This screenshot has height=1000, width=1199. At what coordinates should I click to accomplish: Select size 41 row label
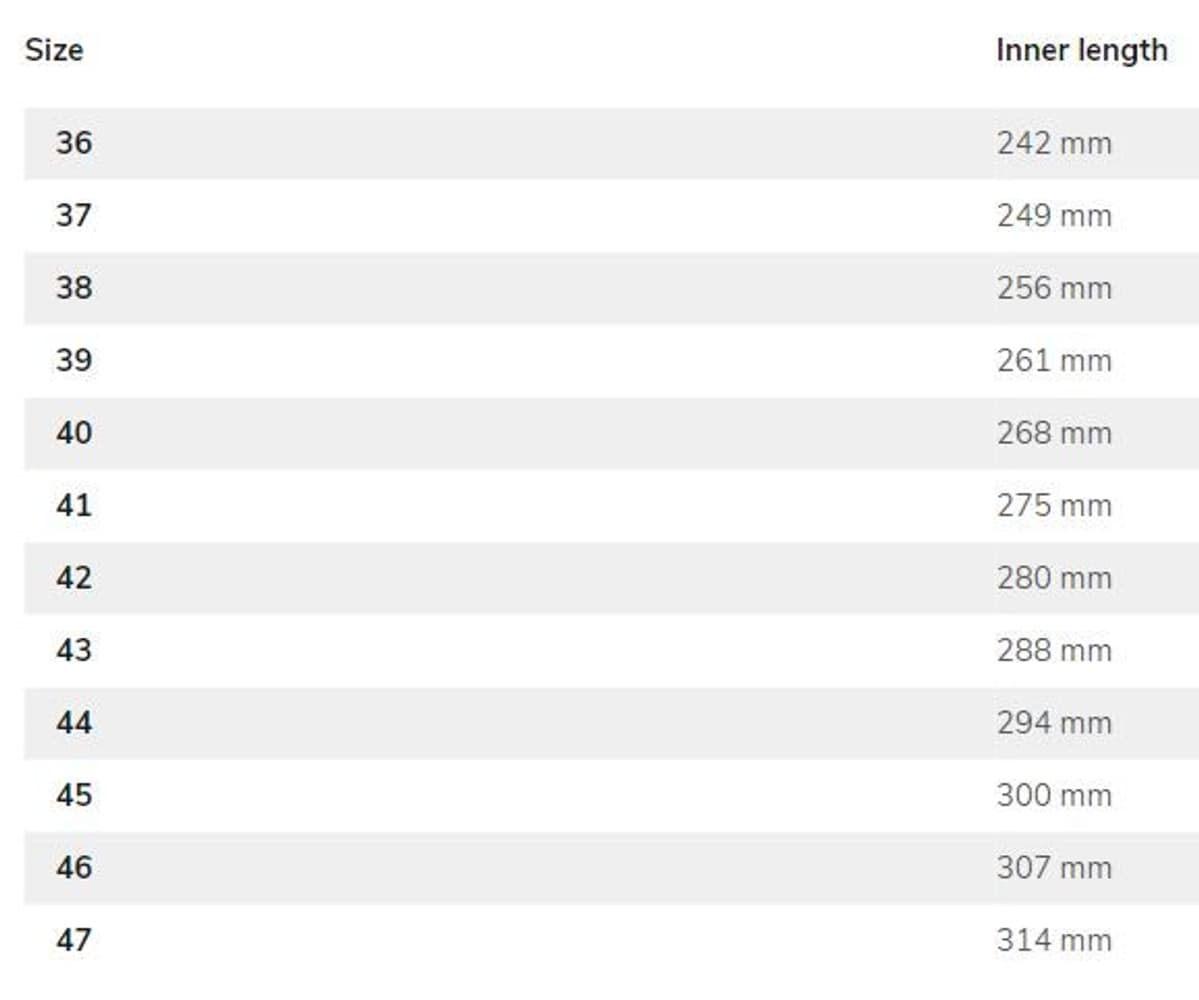click(x=73, y=505)
